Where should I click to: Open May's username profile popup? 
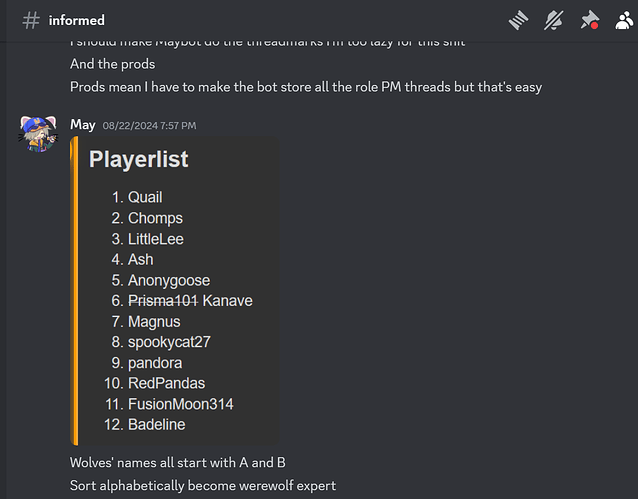(83, 125)
